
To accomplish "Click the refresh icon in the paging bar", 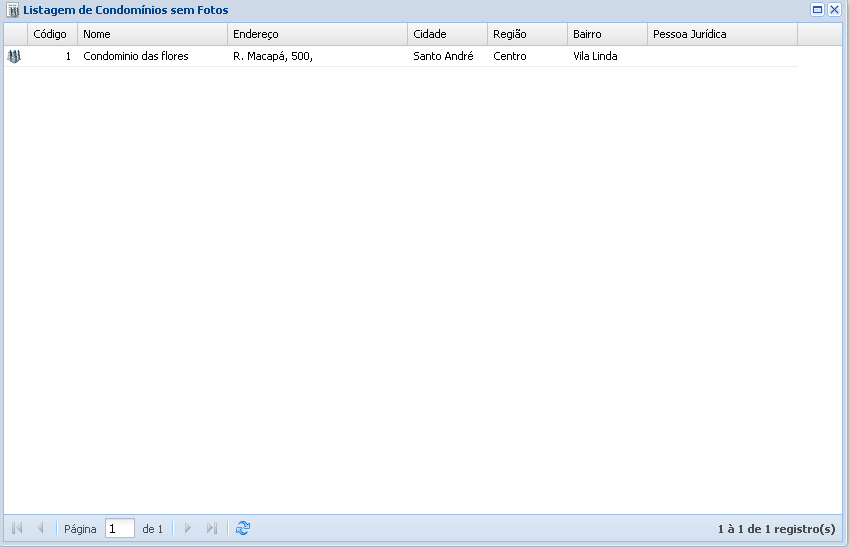I will tap(243, 528).
